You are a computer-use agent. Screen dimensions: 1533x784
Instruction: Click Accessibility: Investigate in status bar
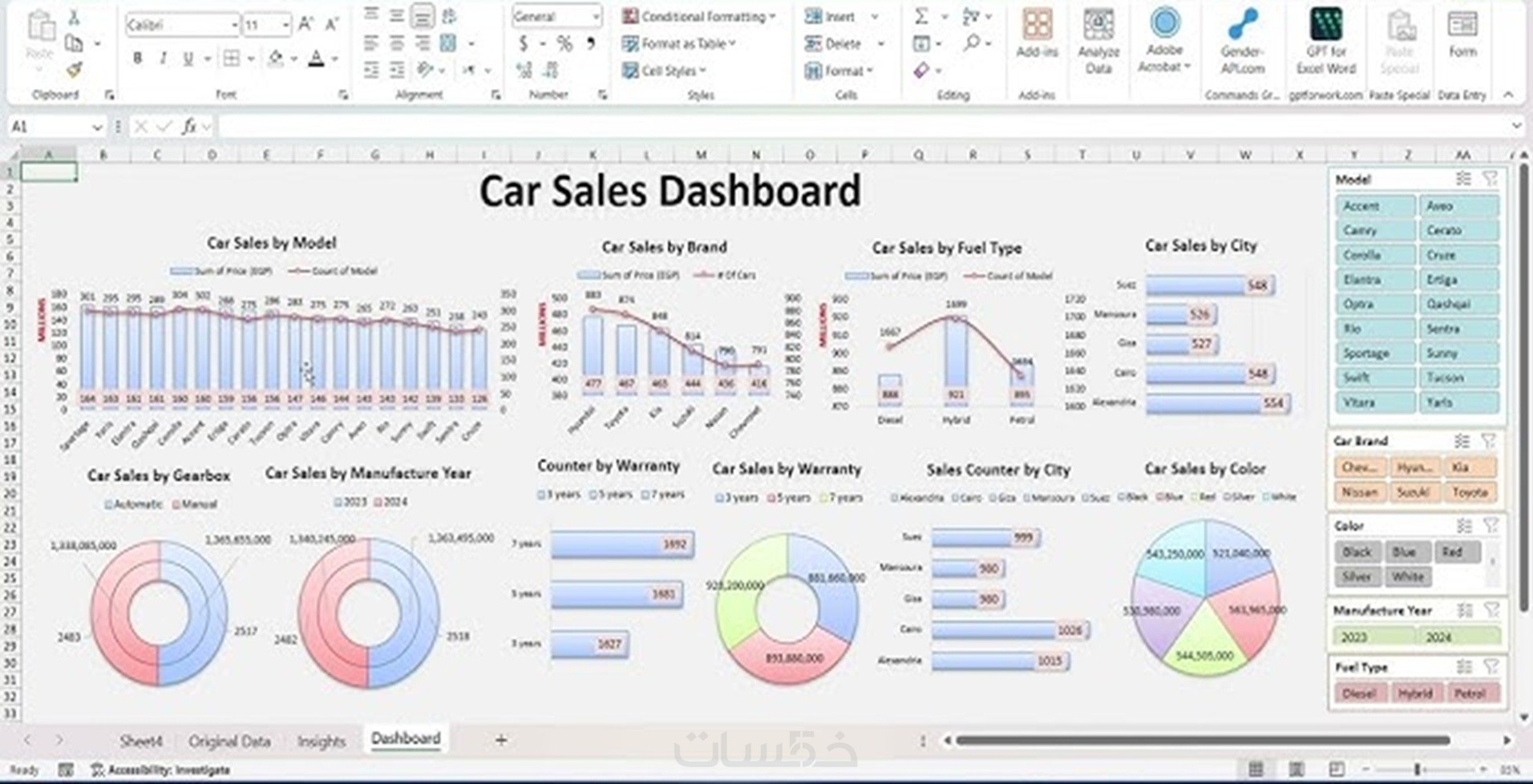161,770
